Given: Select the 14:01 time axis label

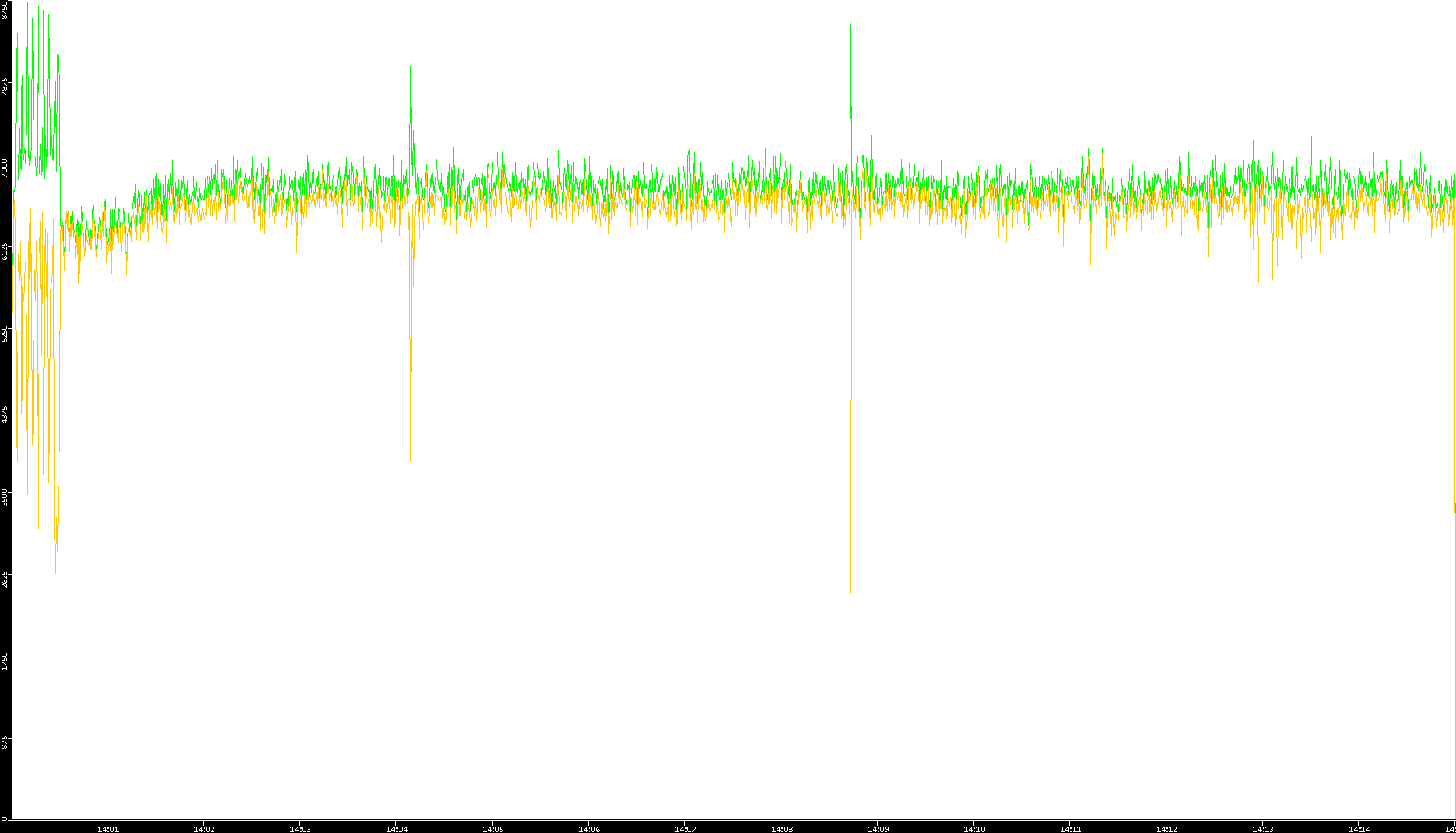Looking at the screenshot, I should pos(107,829).
